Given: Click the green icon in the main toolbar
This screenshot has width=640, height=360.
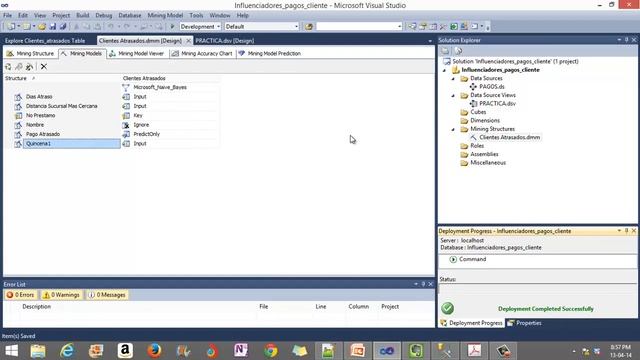Looking at the screenshot, I should [x=454, y=27].
